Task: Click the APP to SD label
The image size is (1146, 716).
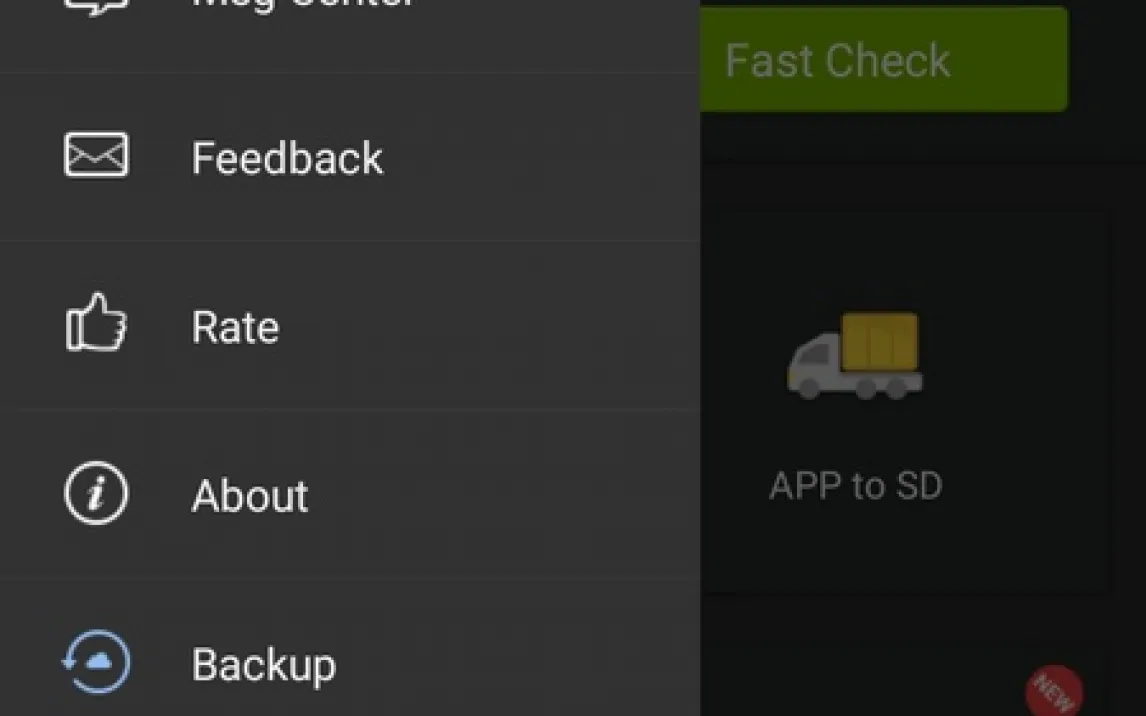Action: [x=855, y=486]
